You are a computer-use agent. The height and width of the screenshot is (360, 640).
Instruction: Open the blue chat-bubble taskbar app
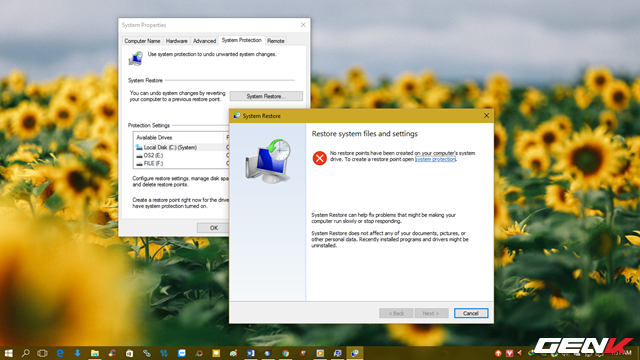coord(182,353)
